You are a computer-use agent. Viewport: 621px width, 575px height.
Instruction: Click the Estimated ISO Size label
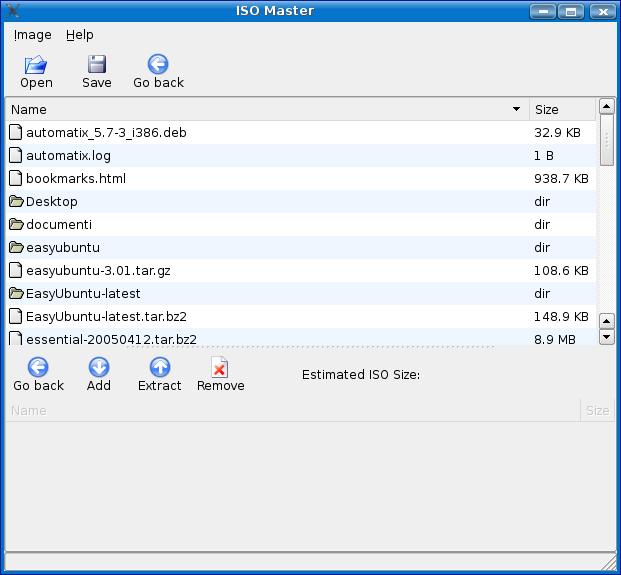pos(361,374)
